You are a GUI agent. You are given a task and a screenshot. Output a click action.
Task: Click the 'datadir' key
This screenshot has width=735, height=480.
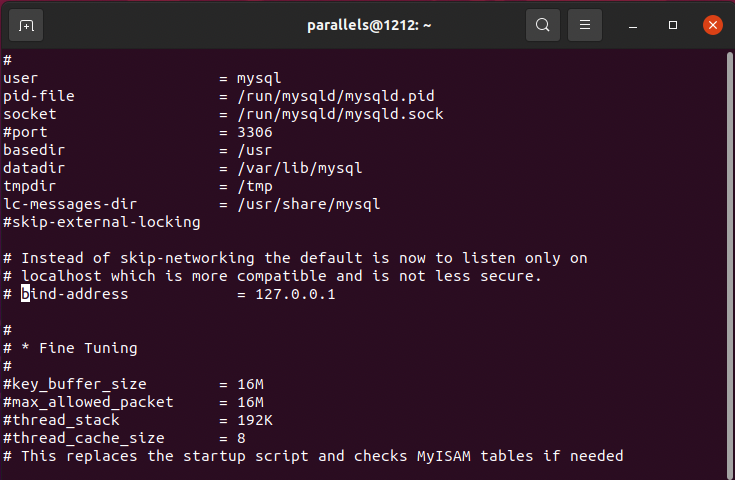click(x=34, y=168)
